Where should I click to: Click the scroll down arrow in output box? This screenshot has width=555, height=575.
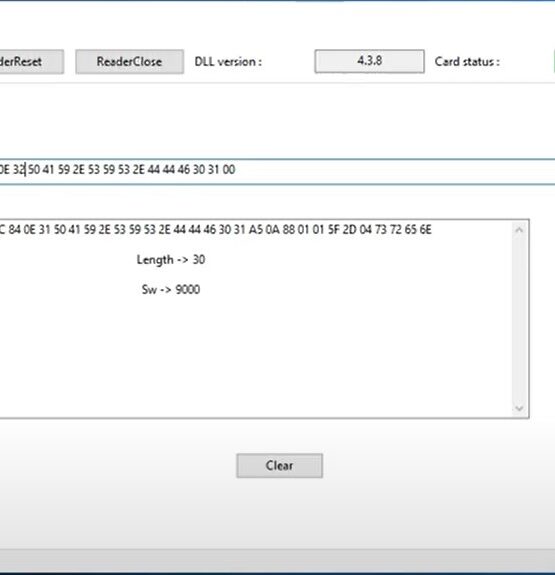(519, 408)
